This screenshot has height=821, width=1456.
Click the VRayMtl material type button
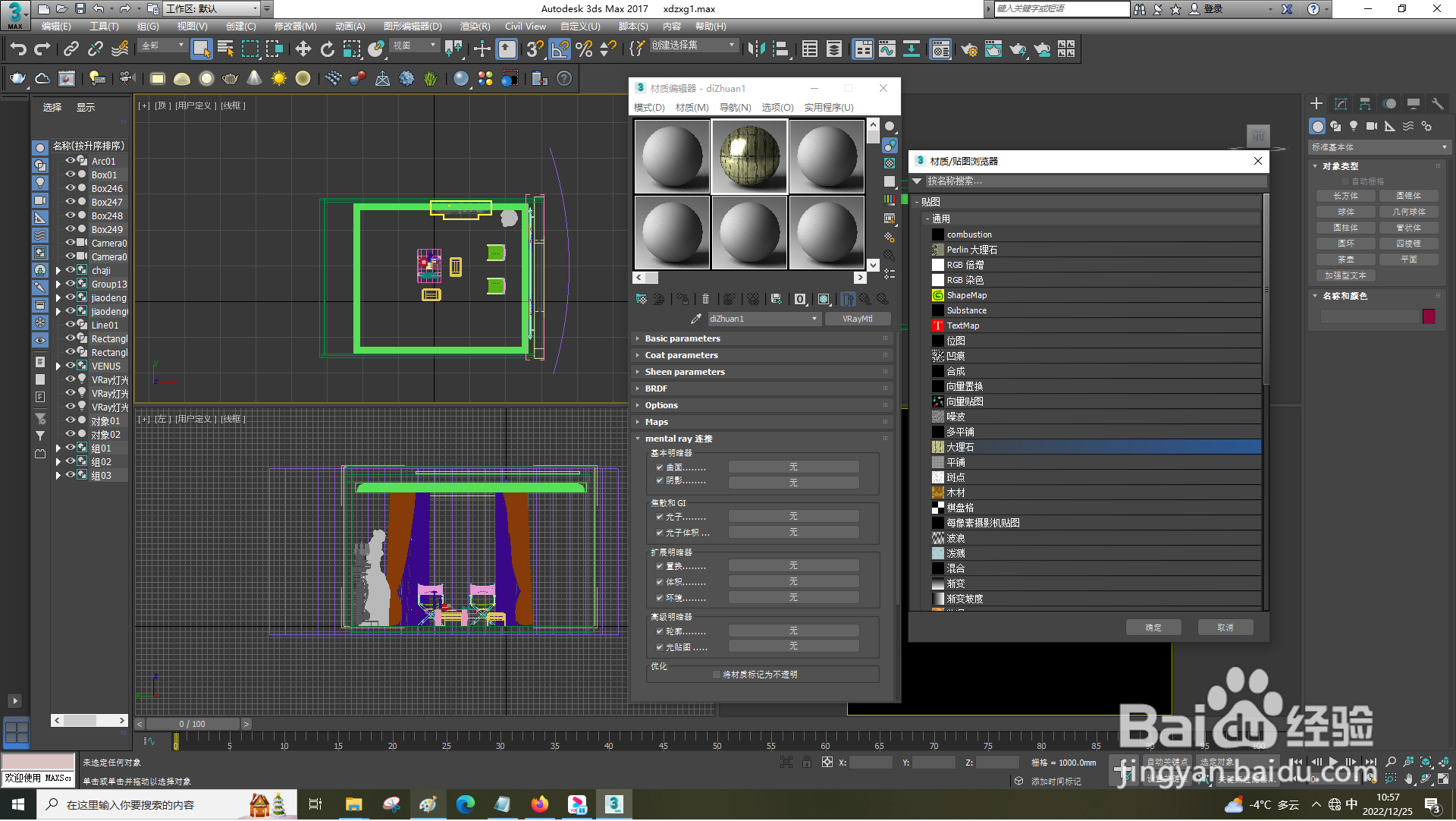point(858,319)
